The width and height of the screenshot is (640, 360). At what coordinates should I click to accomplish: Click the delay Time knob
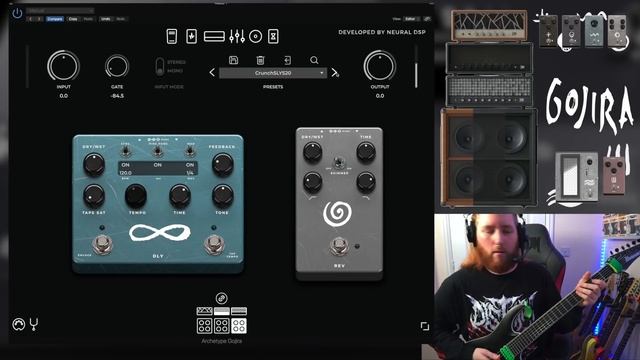[x=180, y=196]
